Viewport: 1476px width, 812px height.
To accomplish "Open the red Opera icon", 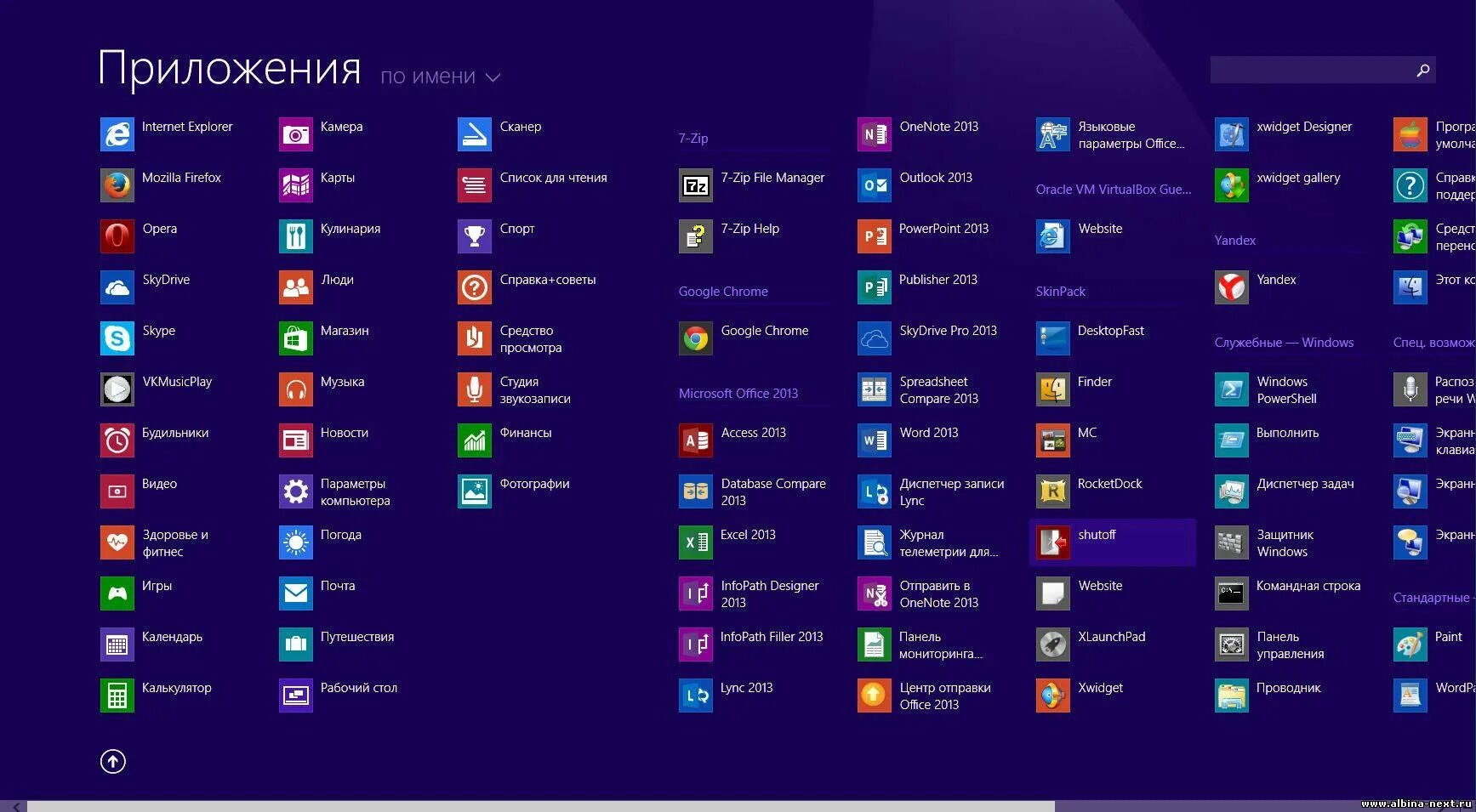I will click(117, 236).
